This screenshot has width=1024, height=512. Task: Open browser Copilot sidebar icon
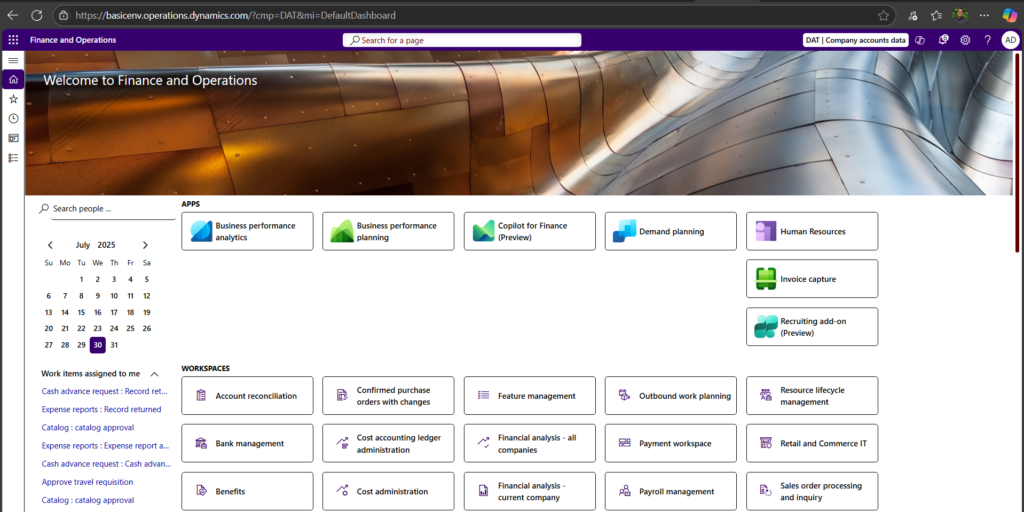[x=1011, y=15]
